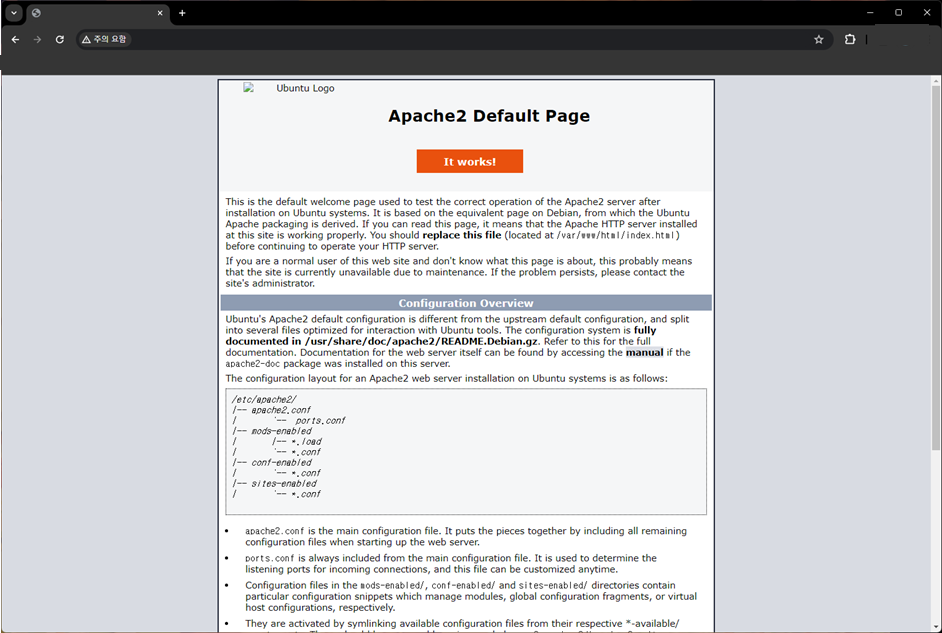
Task: Go back to the previous page
Action: click(x=16, y=40)
